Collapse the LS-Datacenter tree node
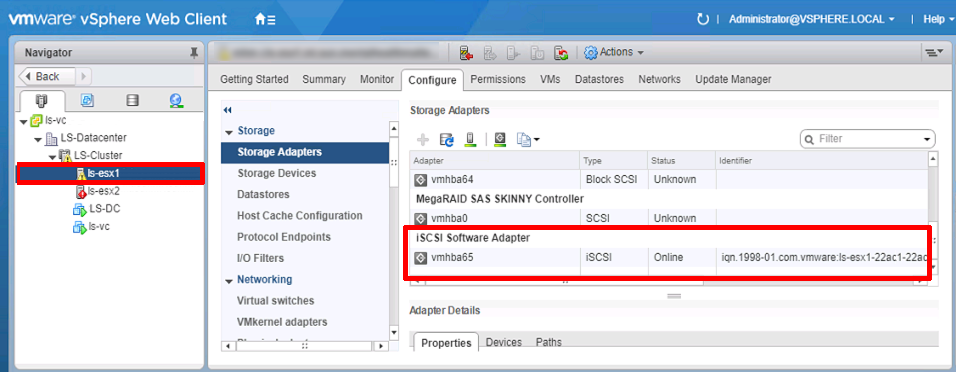The image size is (956, 372). coord(38,139)
